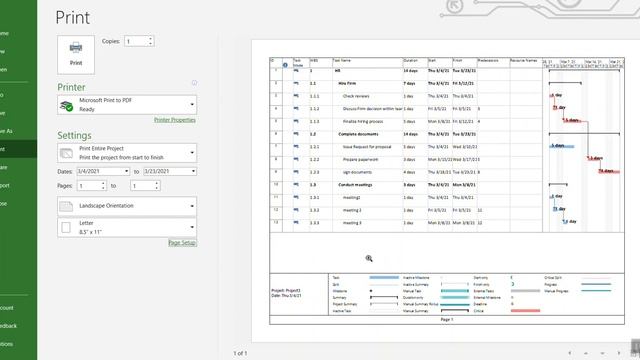Move preview one page up

tap(586, 353)
